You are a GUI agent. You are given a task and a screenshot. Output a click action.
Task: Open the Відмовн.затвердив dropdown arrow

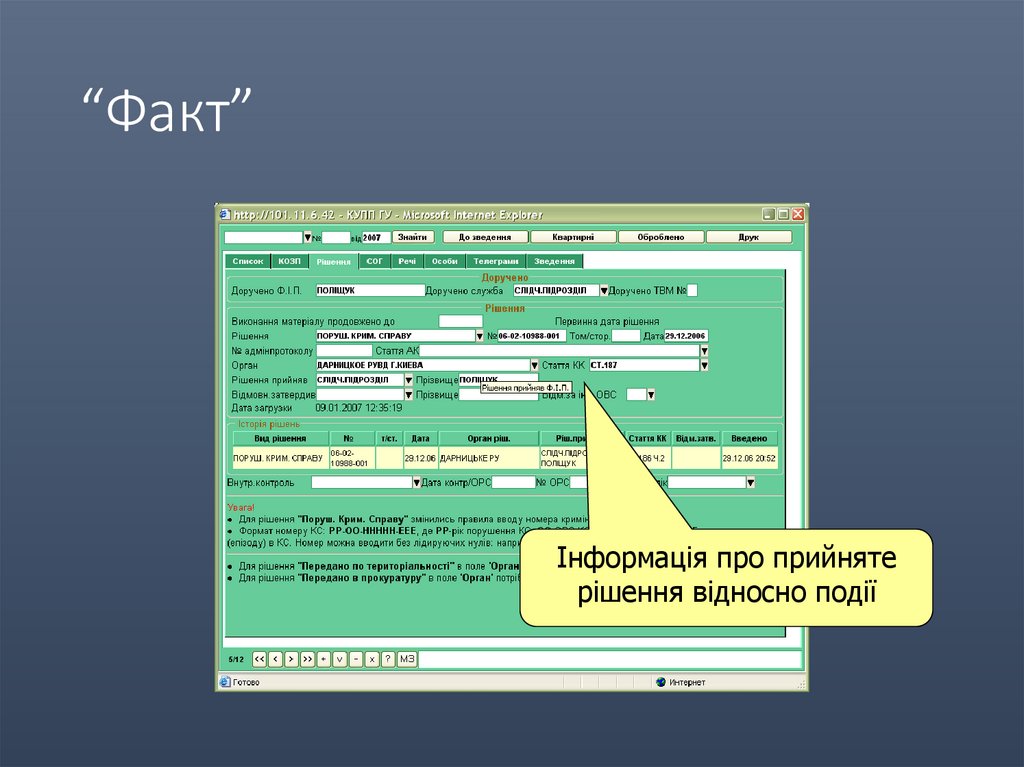click(409, 395)
